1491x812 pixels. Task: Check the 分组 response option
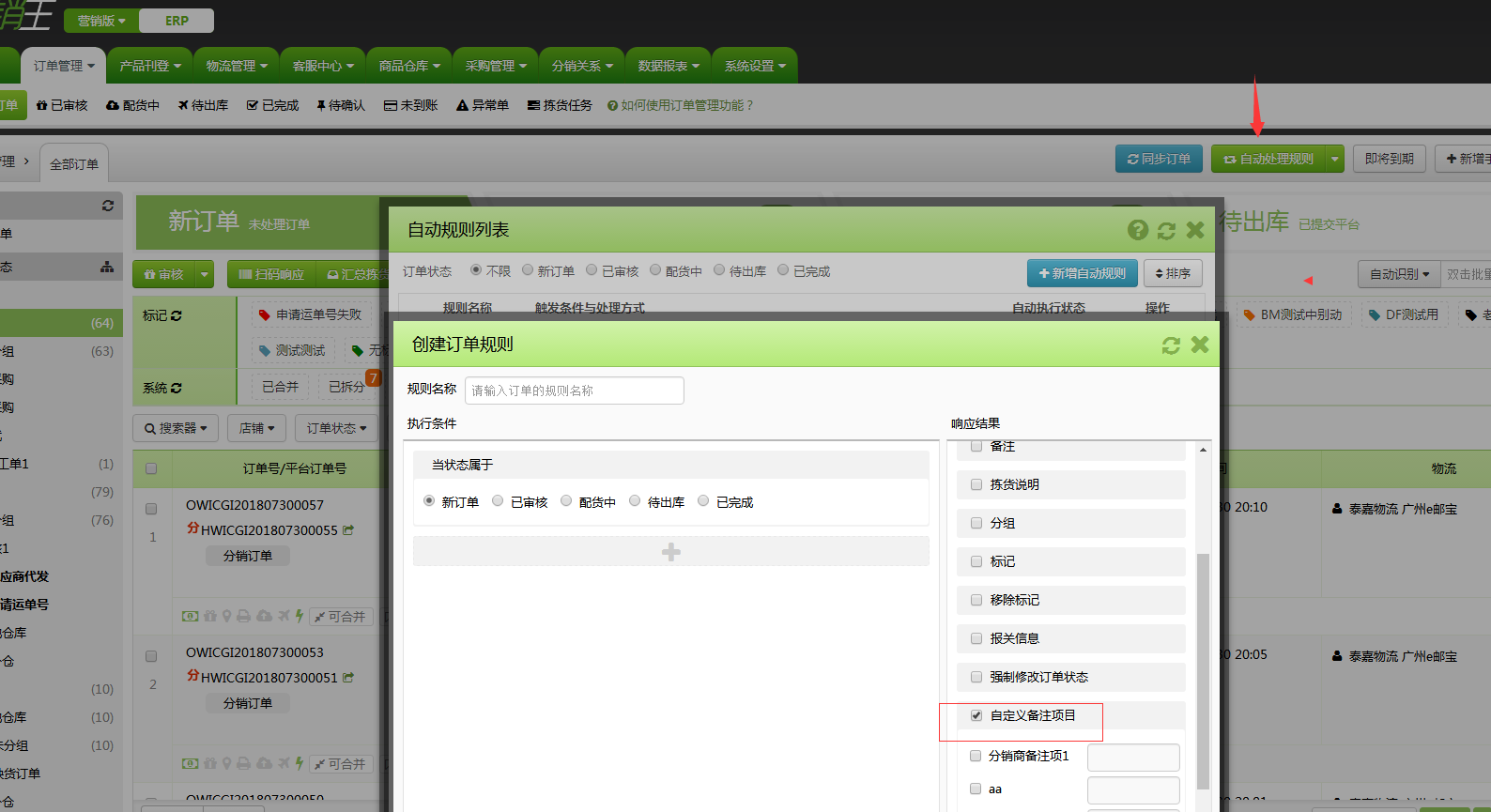click(x=976, y=523)
